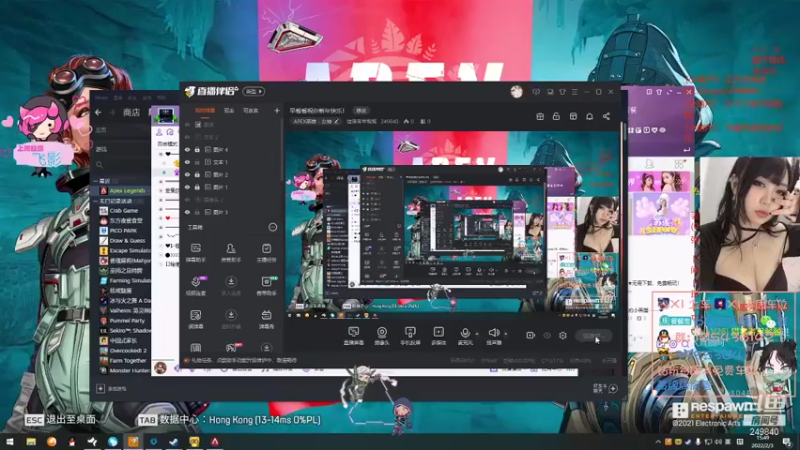Image resolution: width=800 pixels, height=450 pixels.
Task: Select PICO PARK in Steam library
Action: 123,231
